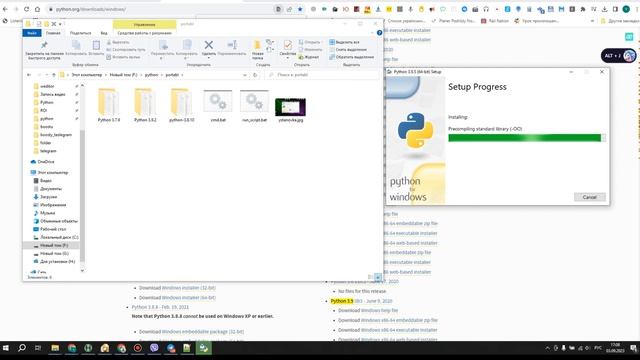Select 'Новый том (F:)' in navigation pane
This screenshot has height=360, width=640.
(54, 245)
